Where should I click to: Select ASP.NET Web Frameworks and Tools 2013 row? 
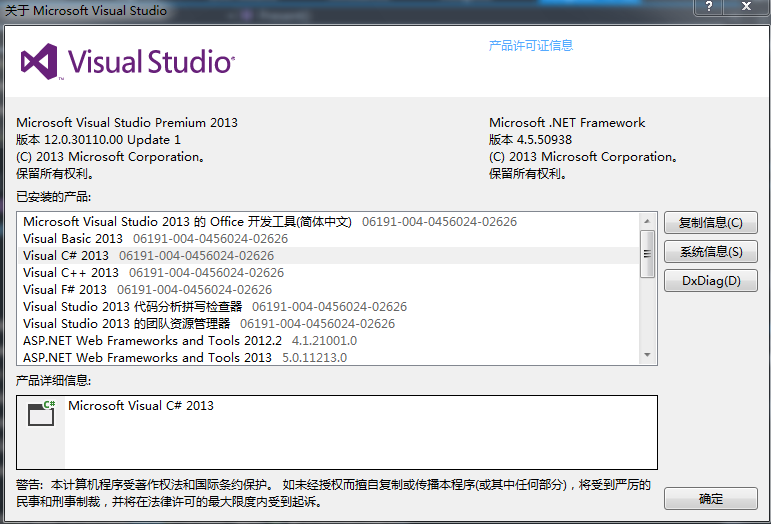click(x=328, y=357)
